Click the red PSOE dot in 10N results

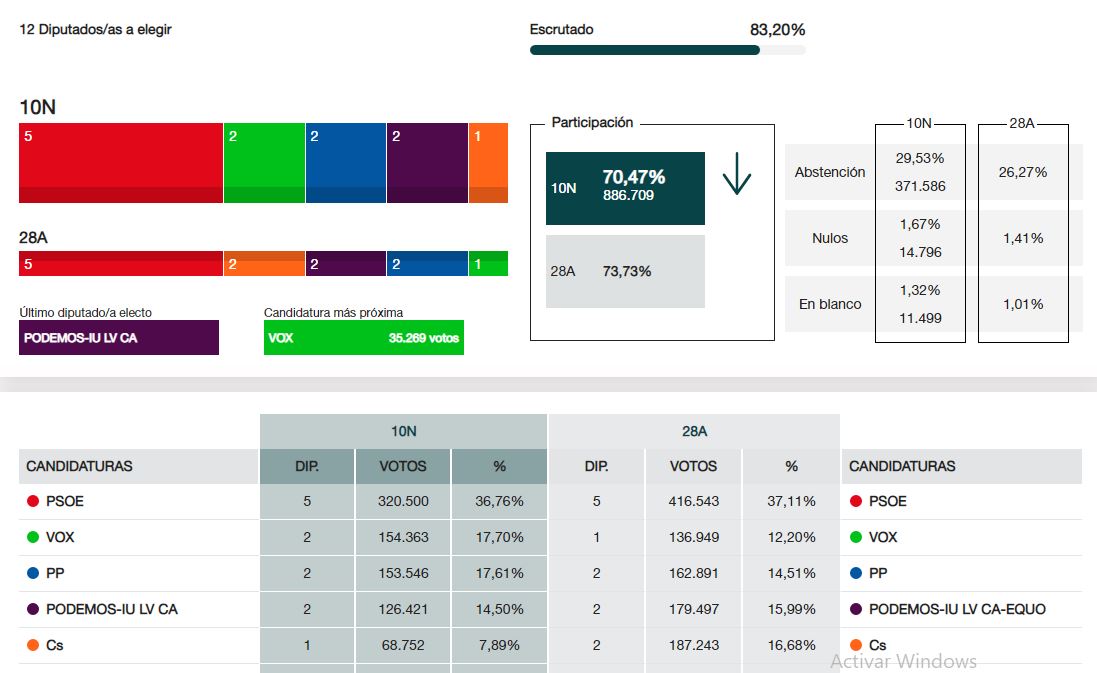coord(33,501)
